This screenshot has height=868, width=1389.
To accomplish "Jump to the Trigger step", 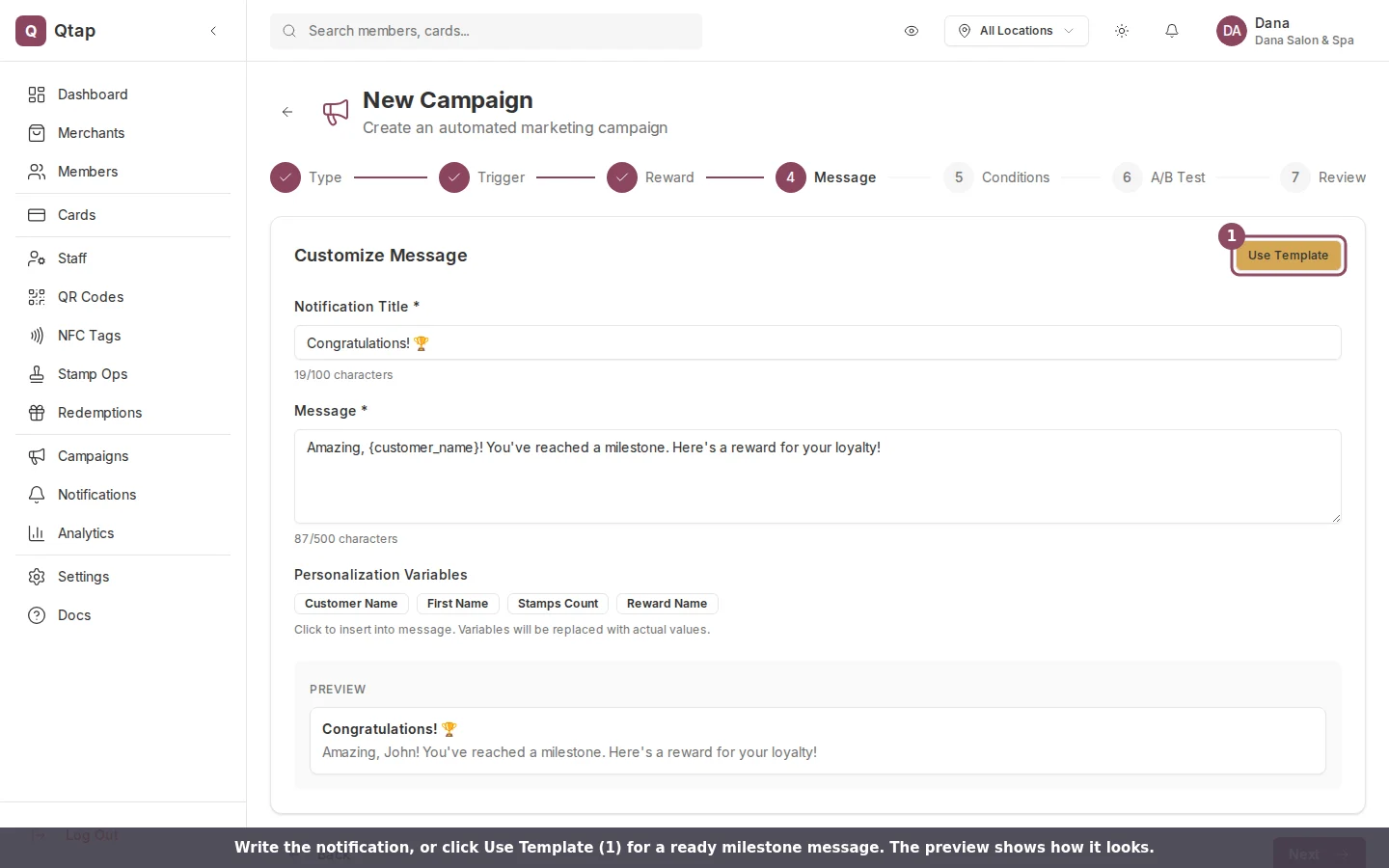I will (x=482, y=177).
